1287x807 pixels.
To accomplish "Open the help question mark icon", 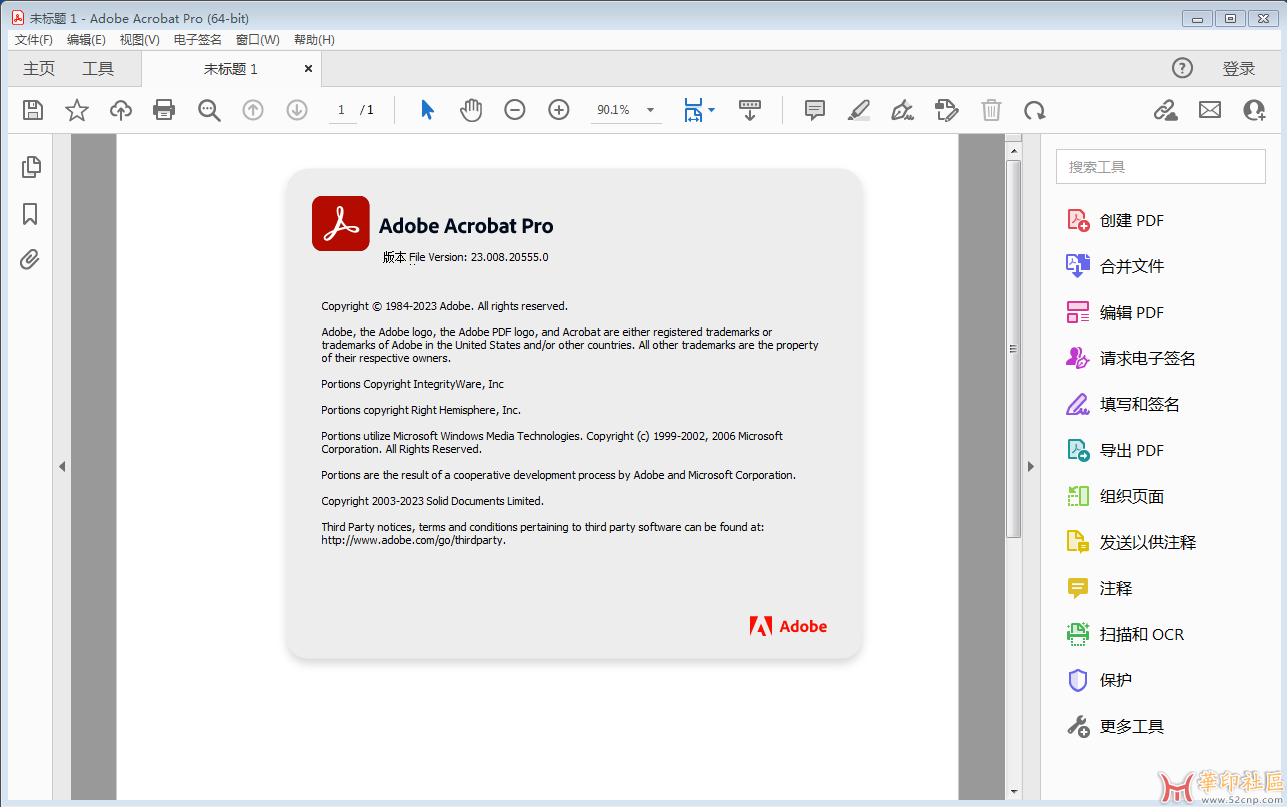I will [x=1182, y=68].
